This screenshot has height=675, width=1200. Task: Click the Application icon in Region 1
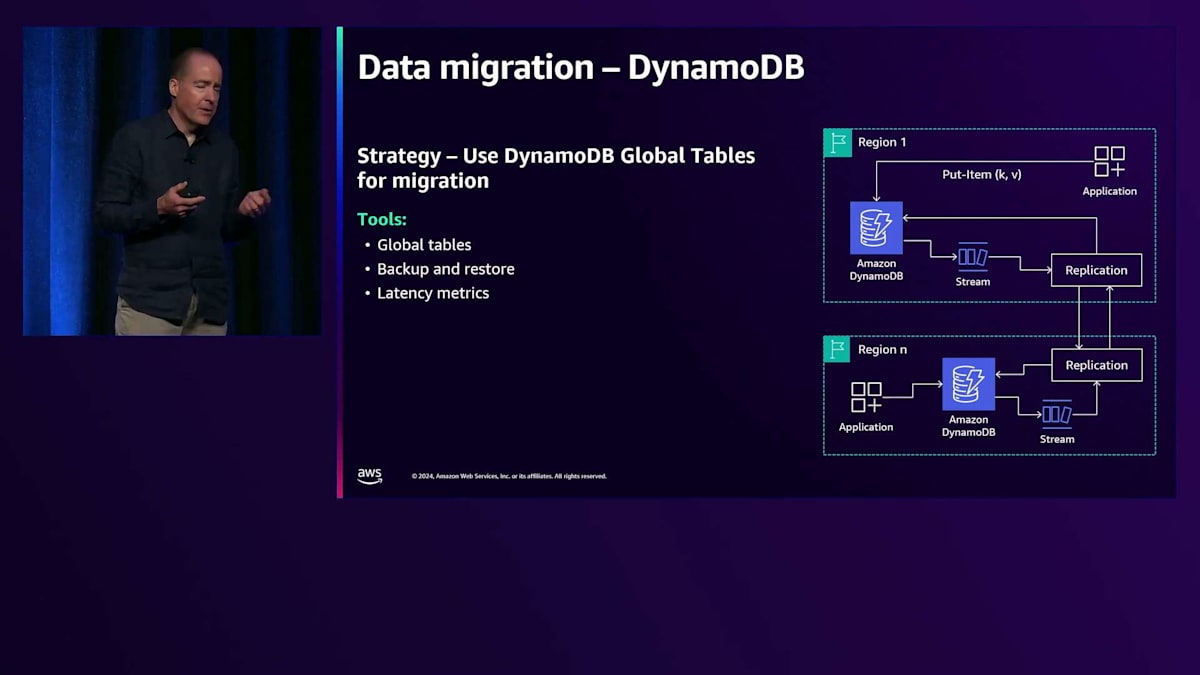click(x=1109, y=162)
